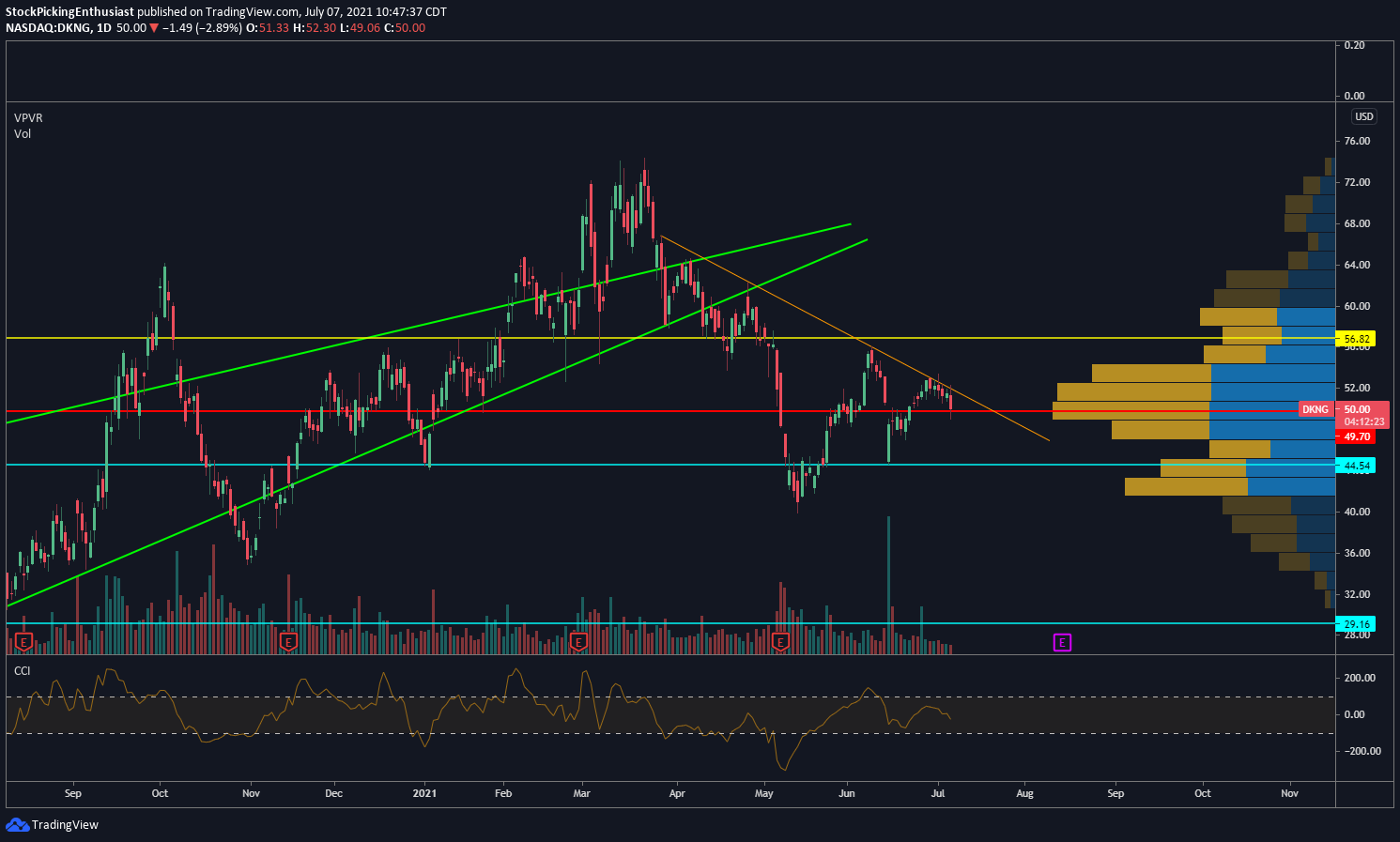Select the CCI indicator label
Screen dimensions: 1400x842
pyautogui.click(x=22, y=670)
